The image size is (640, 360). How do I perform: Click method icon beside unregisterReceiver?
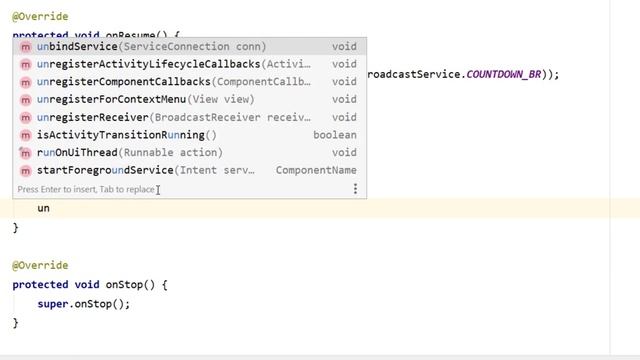(26, 118)
